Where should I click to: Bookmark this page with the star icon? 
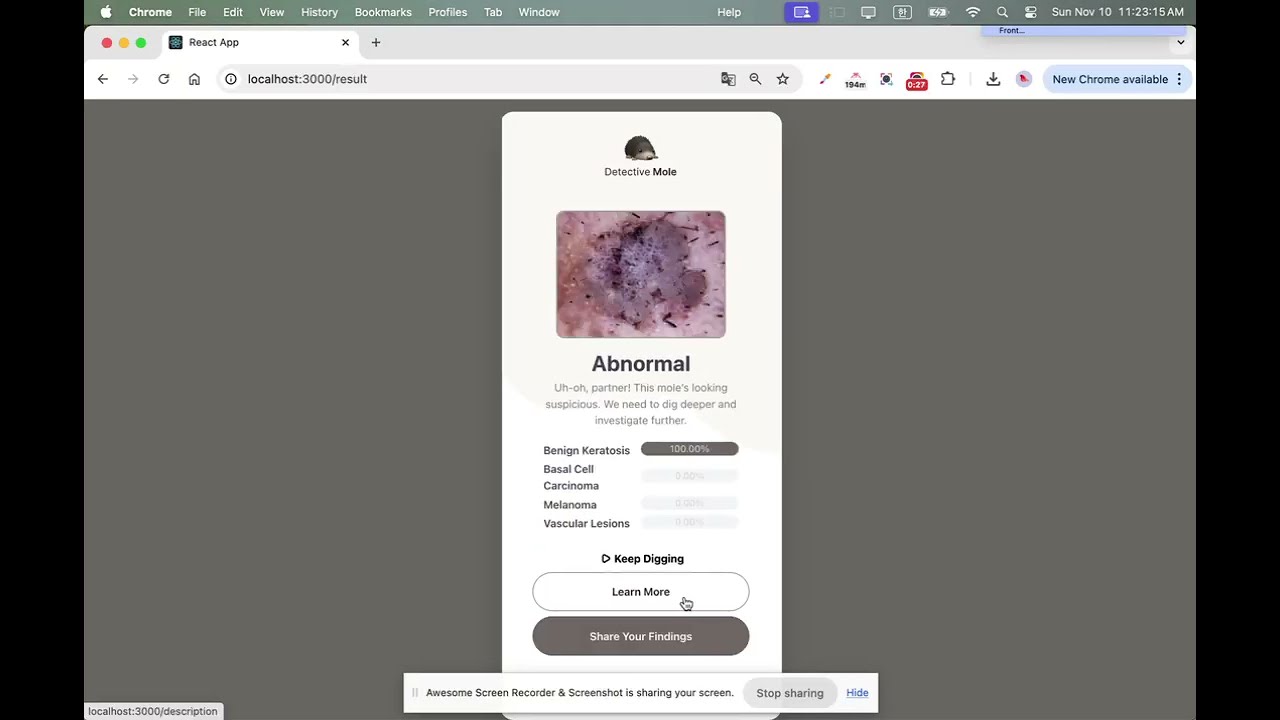pos(783,79)
